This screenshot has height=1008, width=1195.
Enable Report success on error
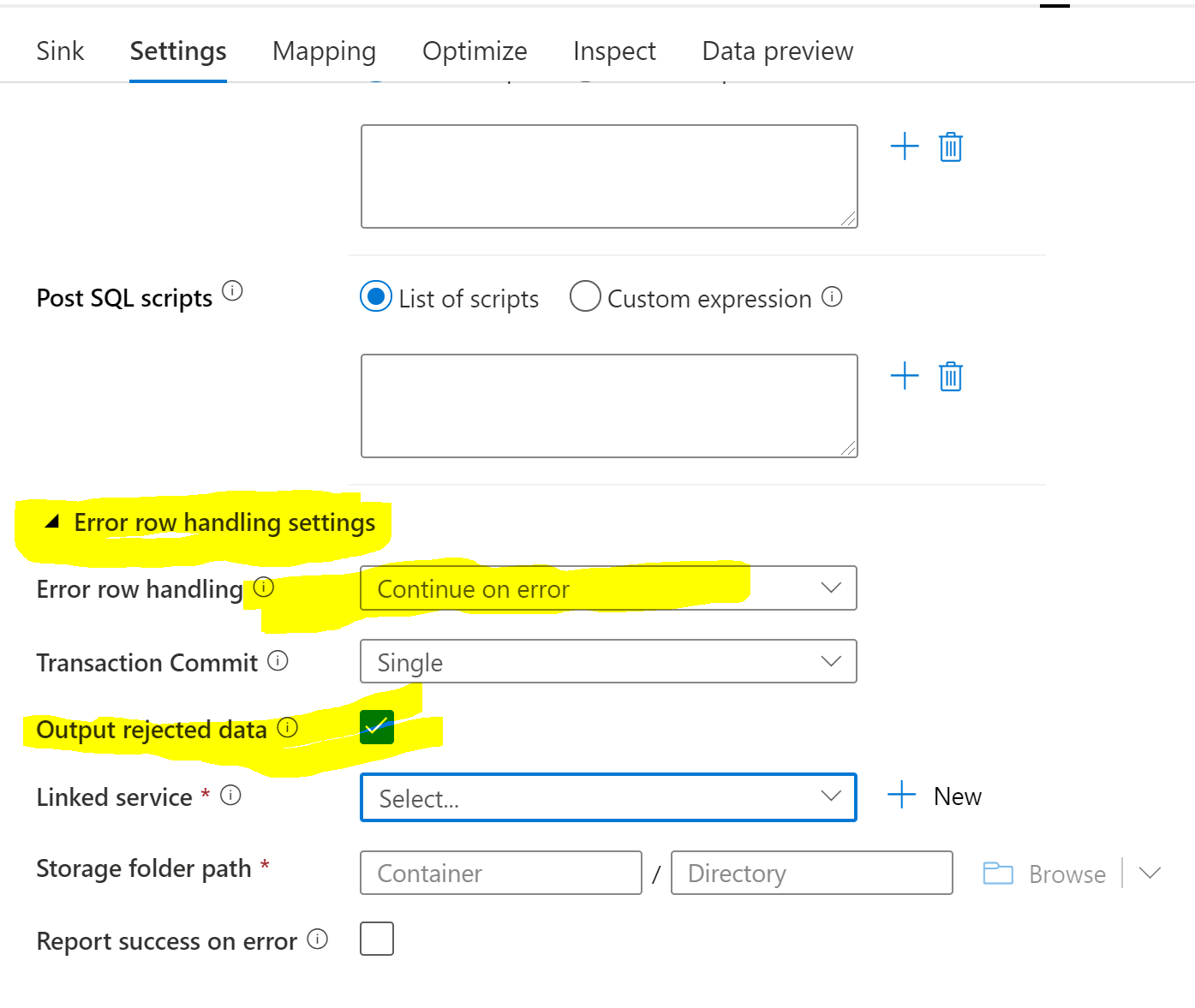(x=376, y=938)
